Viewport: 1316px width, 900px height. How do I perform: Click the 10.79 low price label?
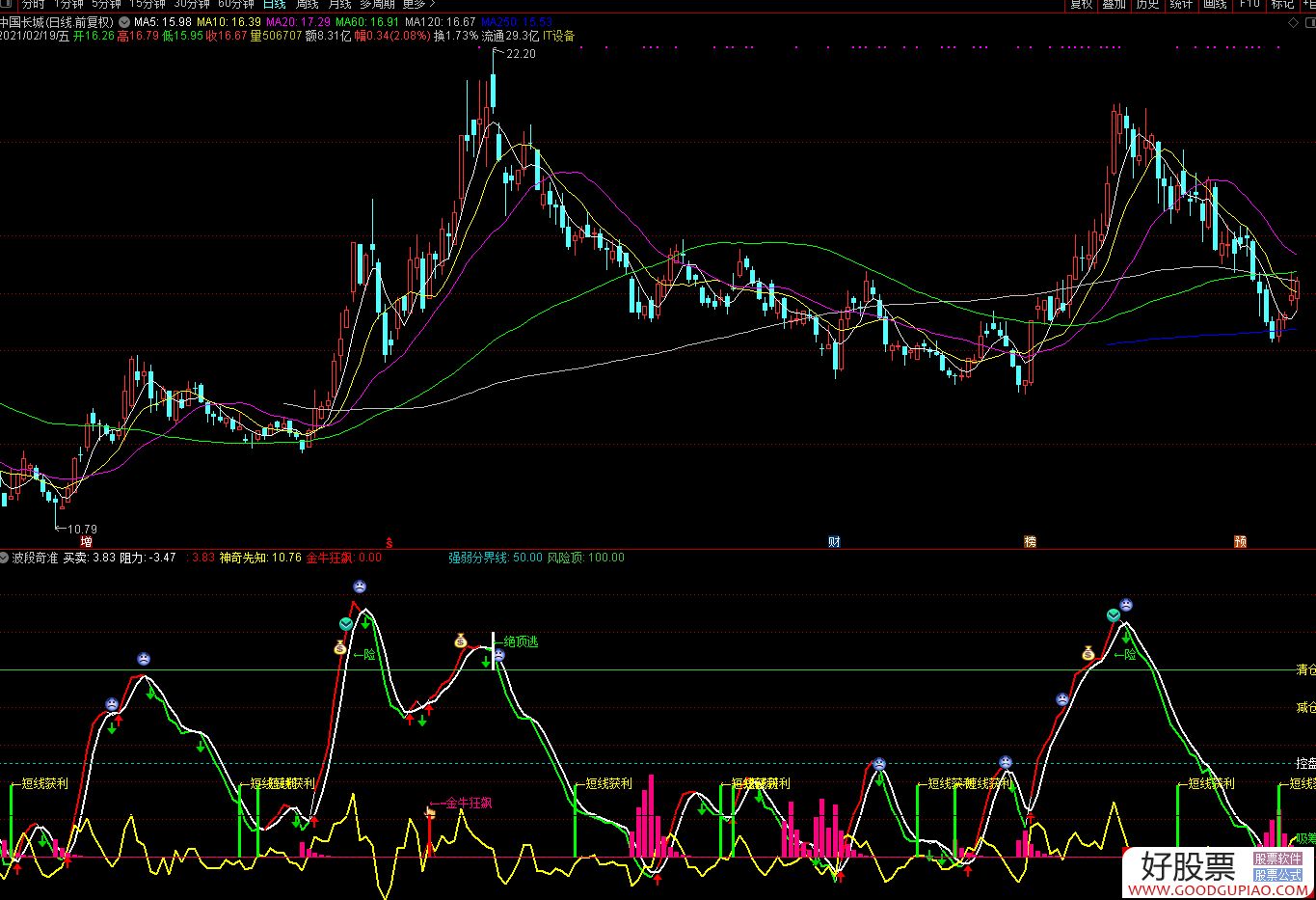pyautogui.click(x=82, y=529)
